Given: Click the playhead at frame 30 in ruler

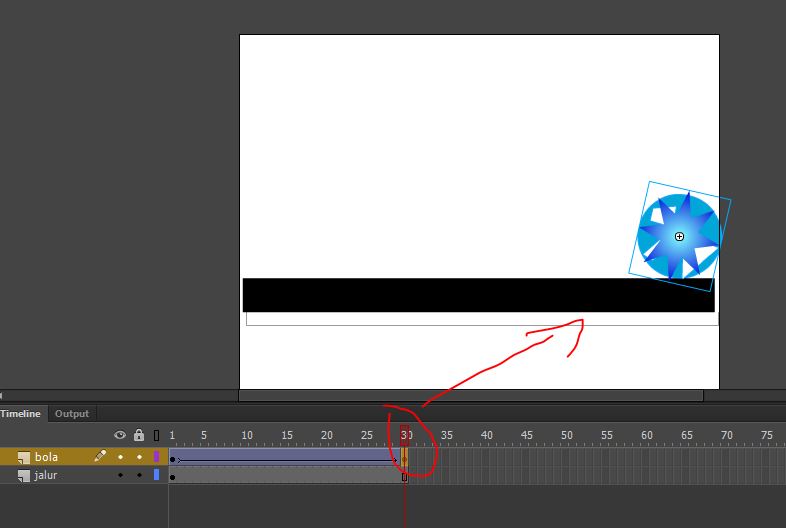Looking at the screenshot, I should coord(405,435).
